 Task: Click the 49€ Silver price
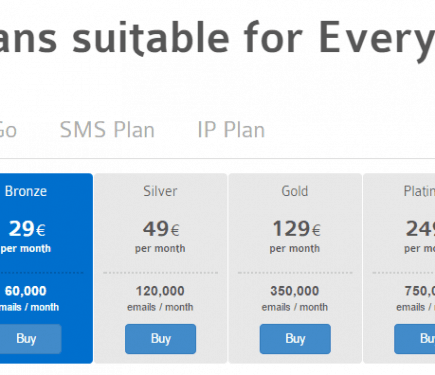(160, 236)
